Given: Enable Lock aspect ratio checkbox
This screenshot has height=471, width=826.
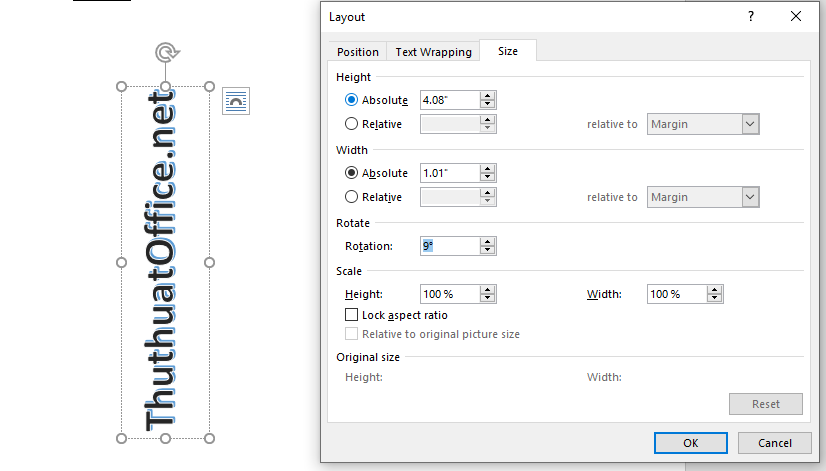Looking at the screenshot, I should [351, 315].
